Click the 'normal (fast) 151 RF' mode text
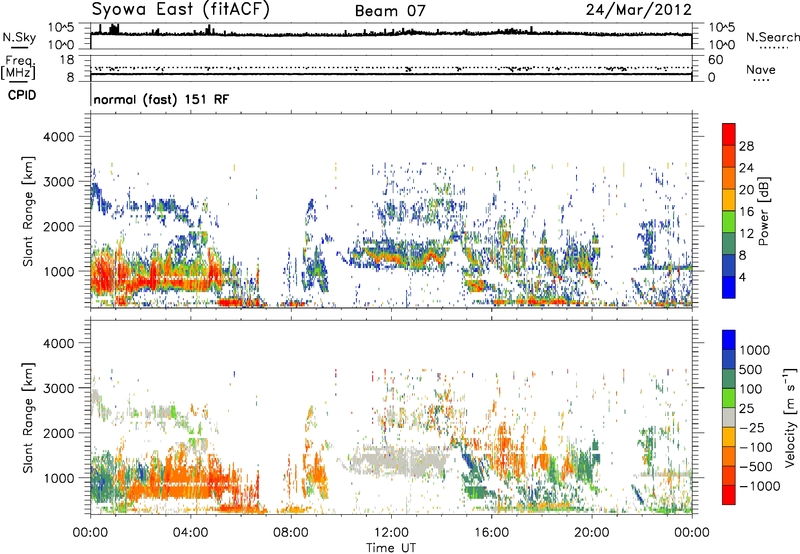 161,99
